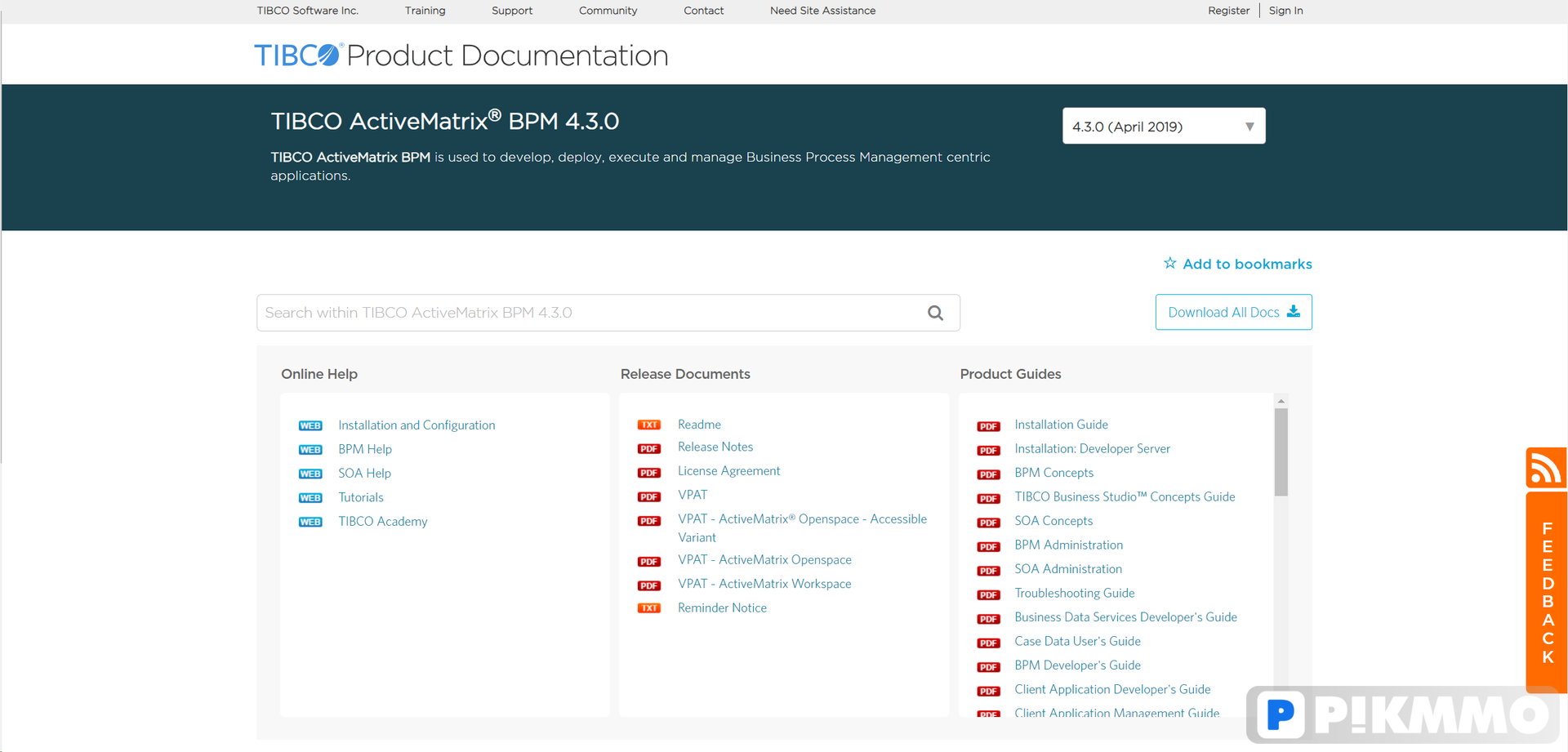Open the Release Notes document
The width and height of the screenshot is (1568, 752).
click(715, 447)
